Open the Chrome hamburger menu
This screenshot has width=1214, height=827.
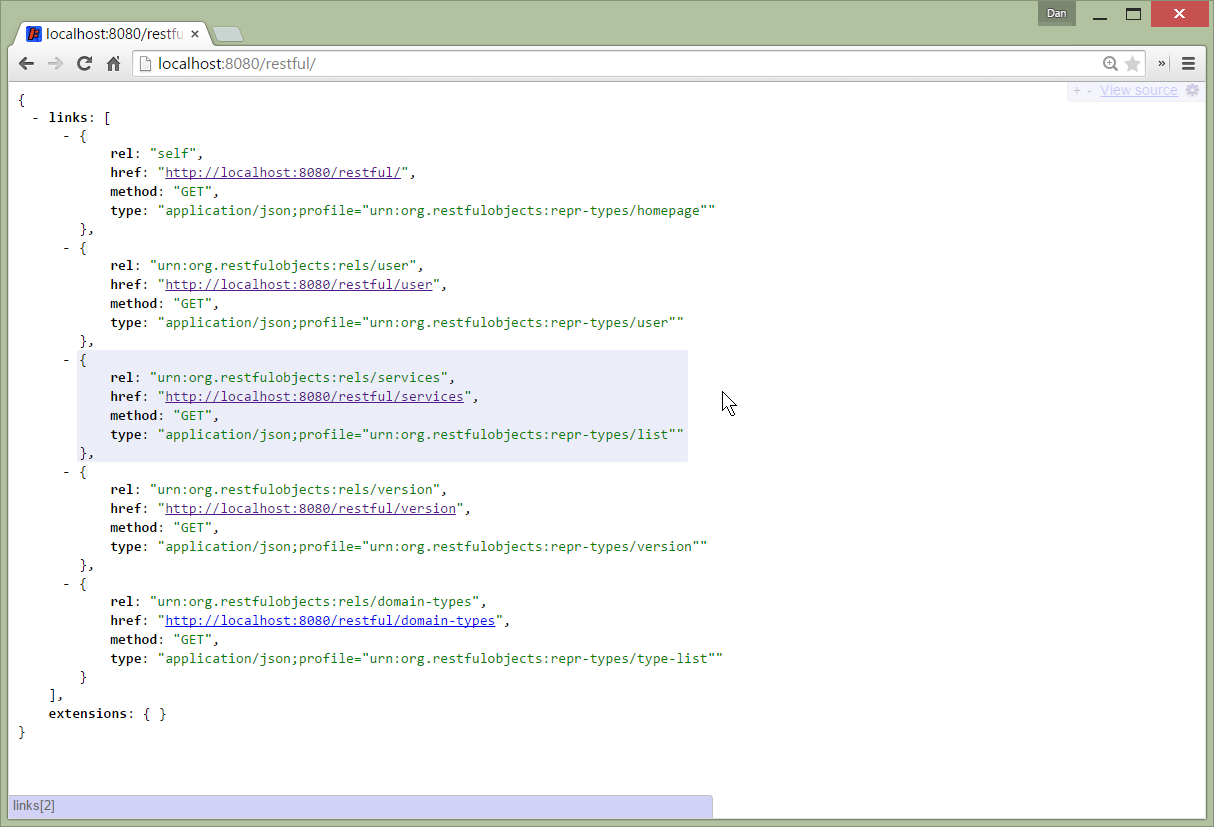pos(1188,64)
